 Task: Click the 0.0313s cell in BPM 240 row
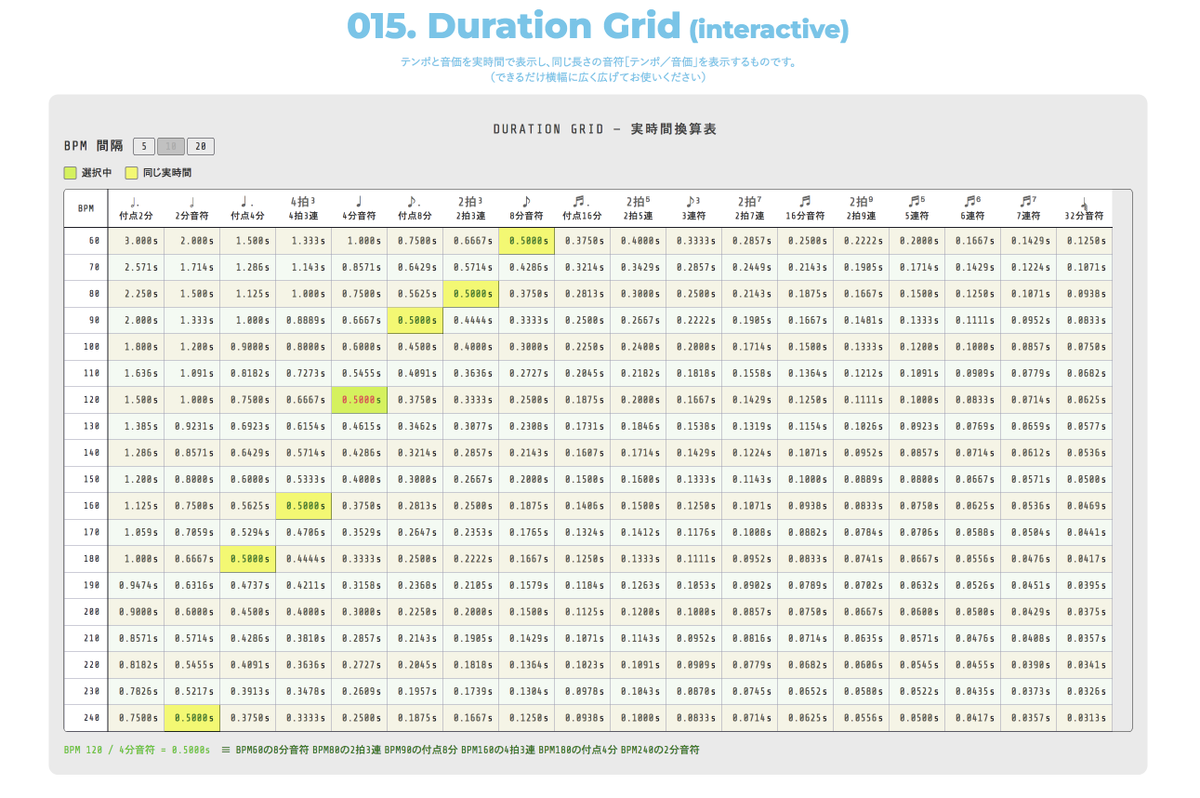pos(1084,718)
